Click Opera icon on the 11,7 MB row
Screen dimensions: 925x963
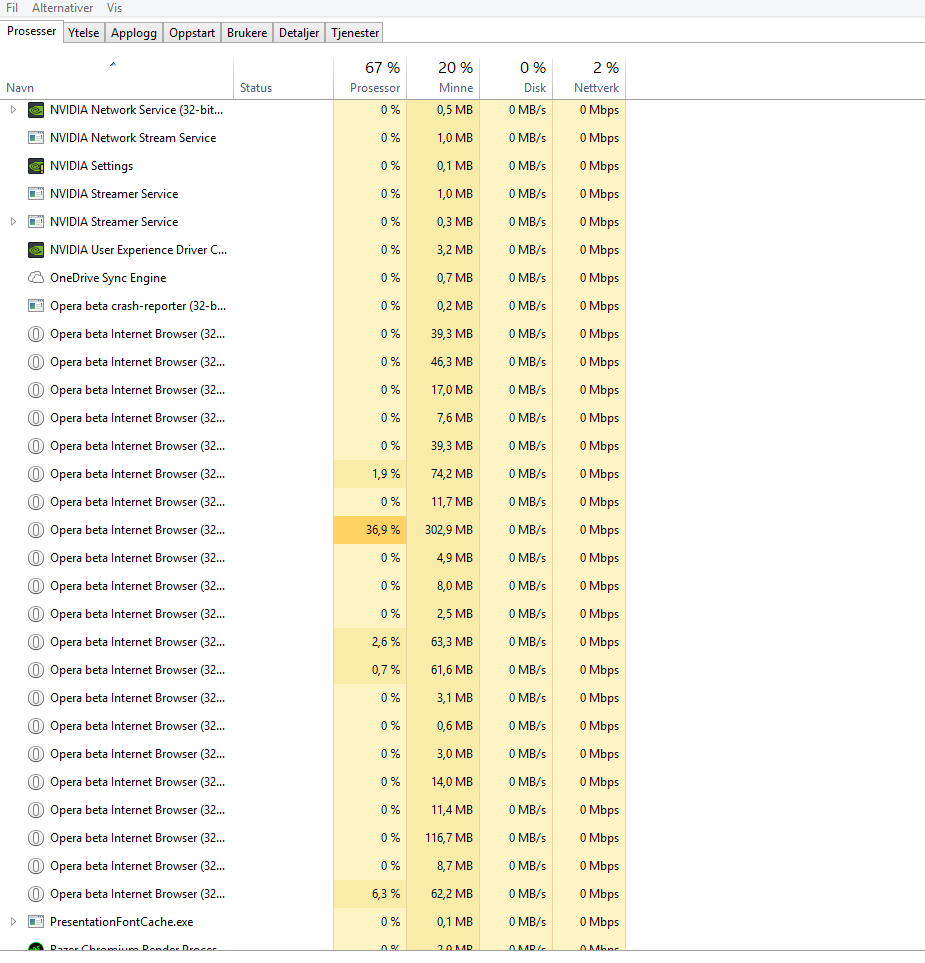[36, 502]
